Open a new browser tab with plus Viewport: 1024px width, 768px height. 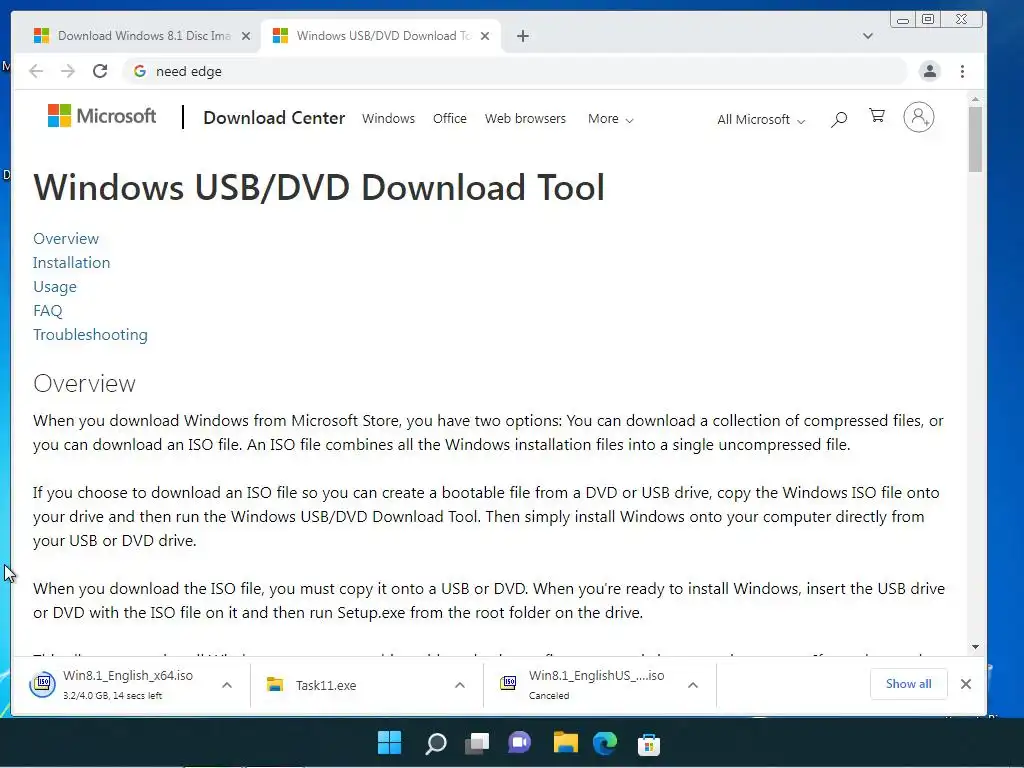(x=522, y=36)
